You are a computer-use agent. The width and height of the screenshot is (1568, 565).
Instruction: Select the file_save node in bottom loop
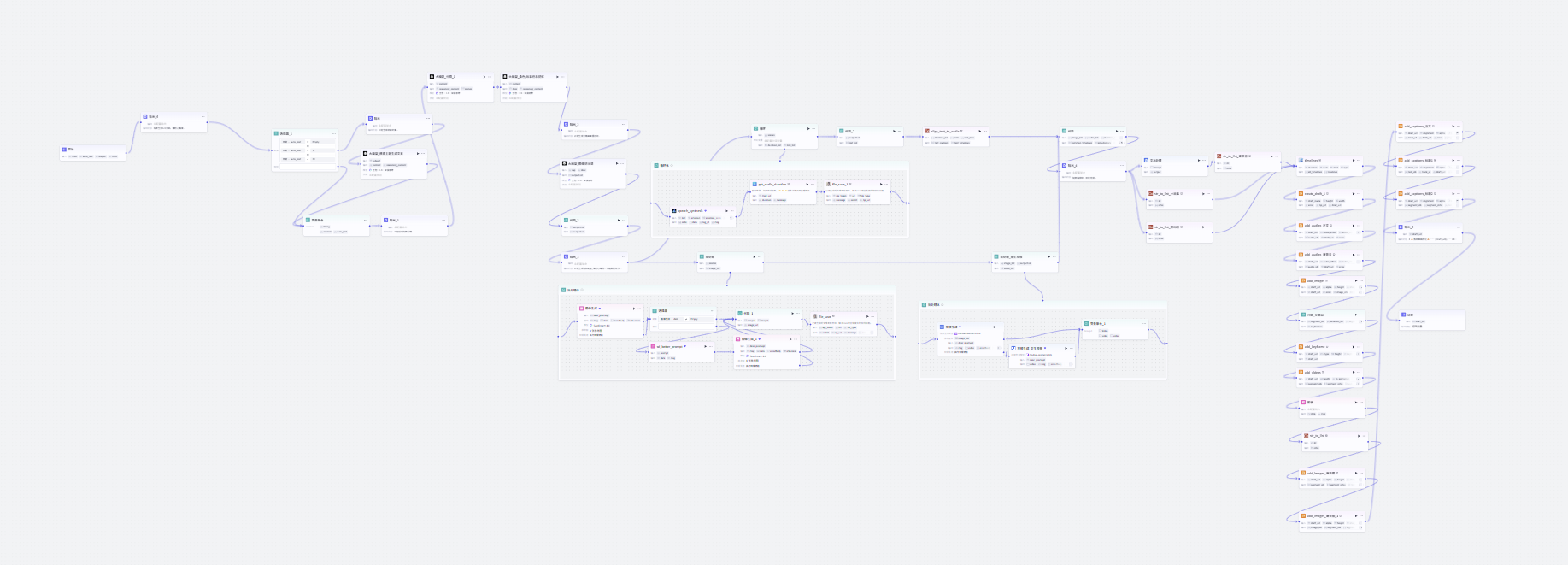[825, 316]
